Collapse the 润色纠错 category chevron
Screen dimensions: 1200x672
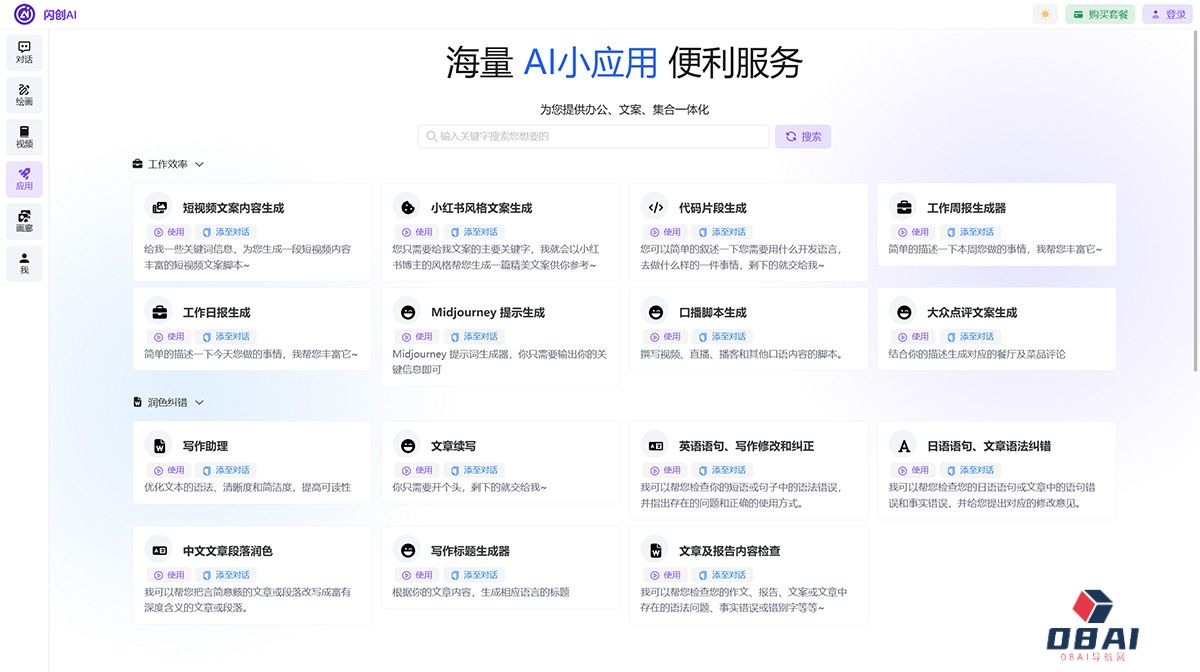click(x=199, y=402)
